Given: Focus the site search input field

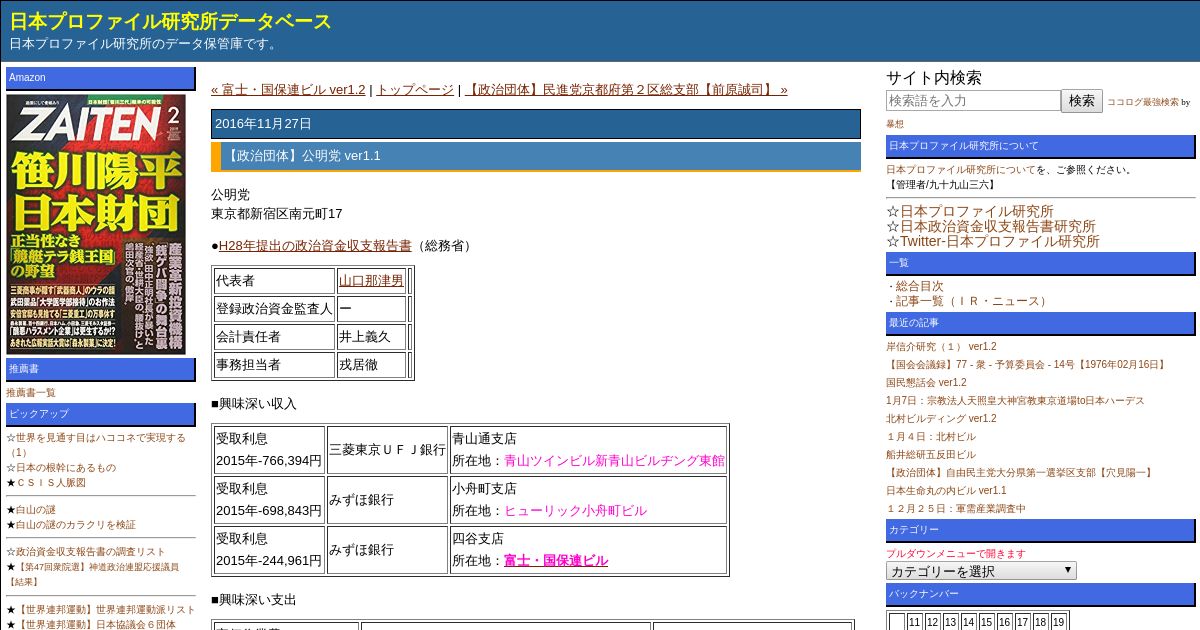Looking at the screenshot, I should (x=973, y=101).
